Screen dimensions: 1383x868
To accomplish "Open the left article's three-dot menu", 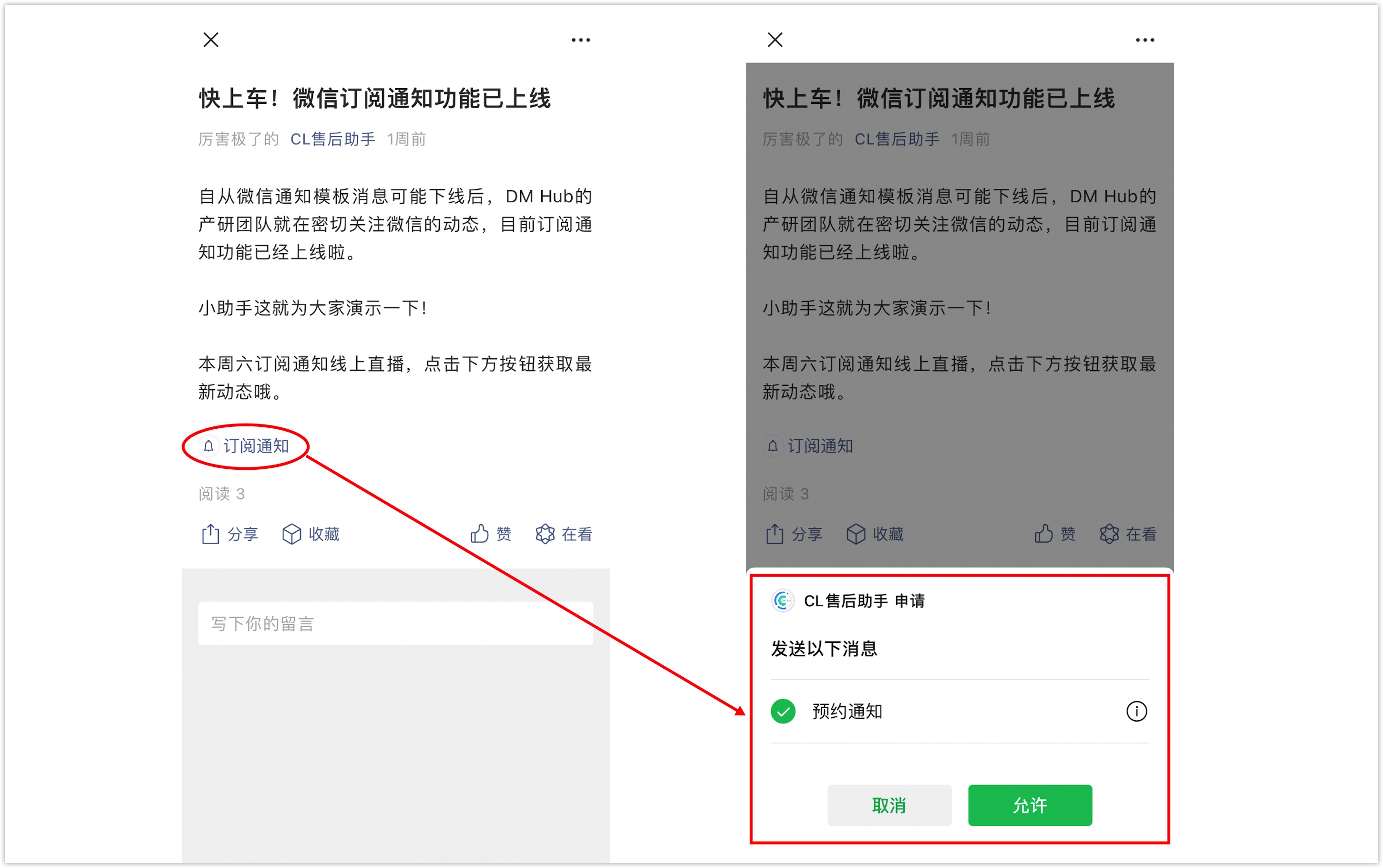I will click(x=581, y=40).
